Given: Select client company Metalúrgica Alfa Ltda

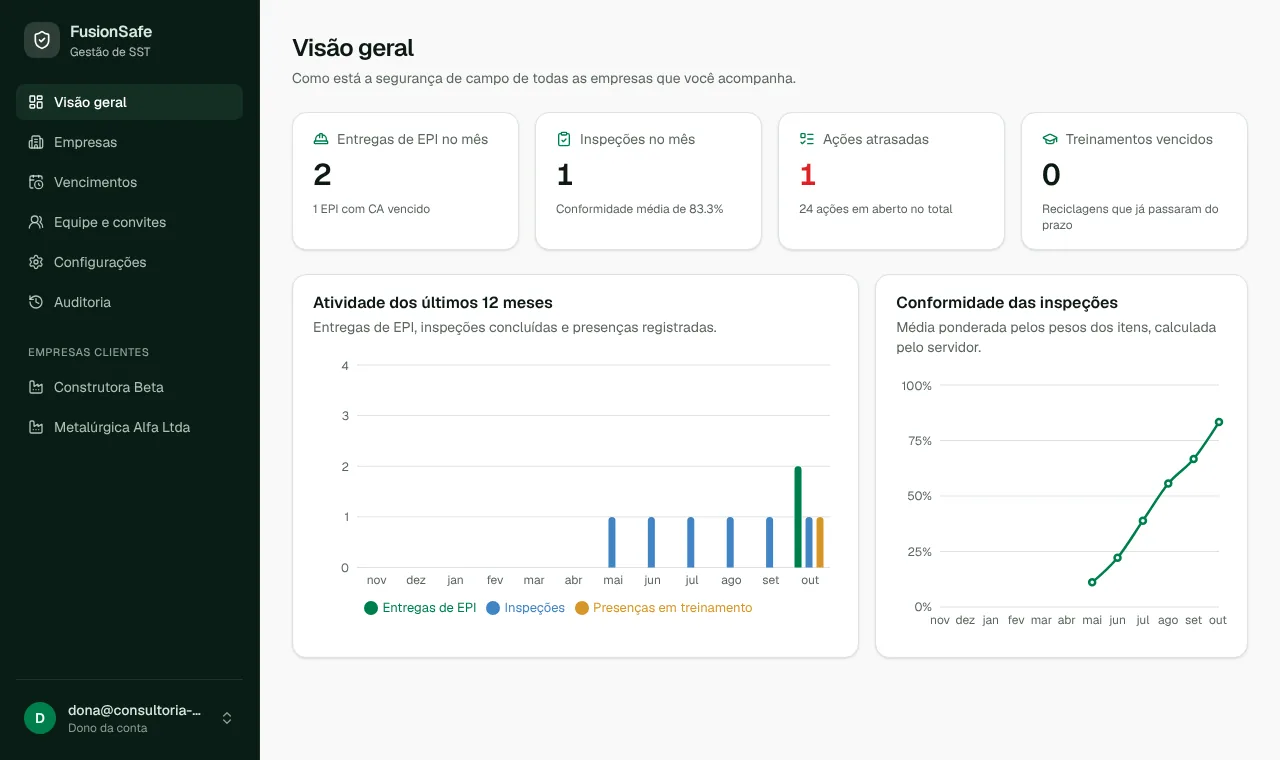Looking at the screenshot, I should pos(129,427).
